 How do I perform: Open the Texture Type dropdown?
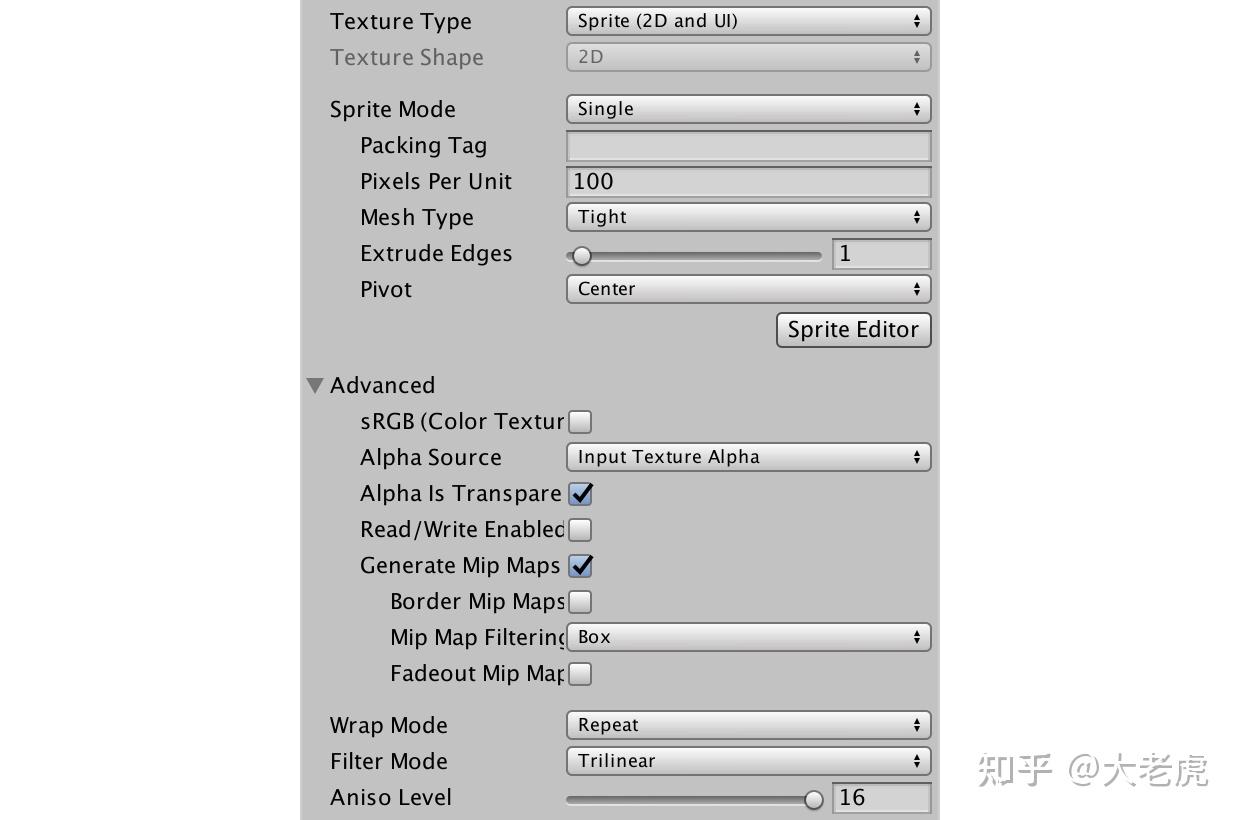point(748,20)
